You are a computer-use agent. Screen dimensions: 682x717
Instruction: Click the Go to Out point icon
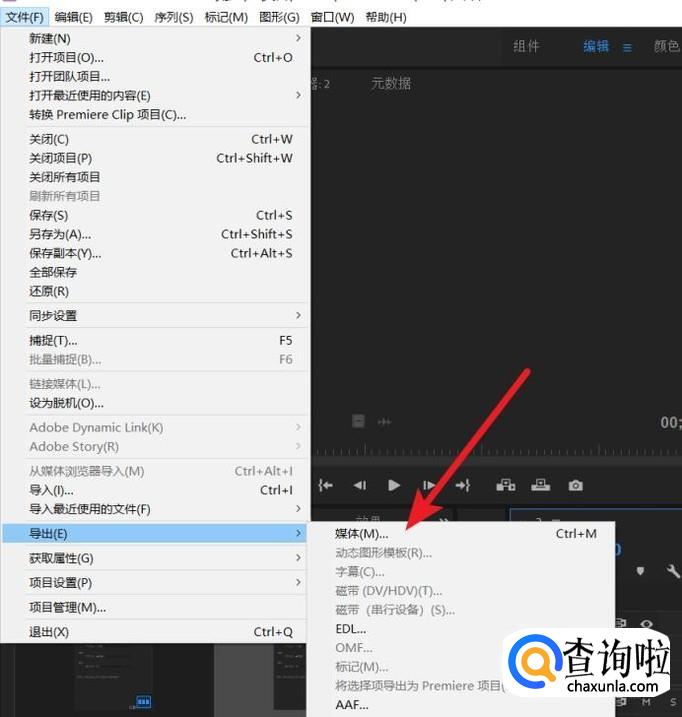tap(462, 485)
